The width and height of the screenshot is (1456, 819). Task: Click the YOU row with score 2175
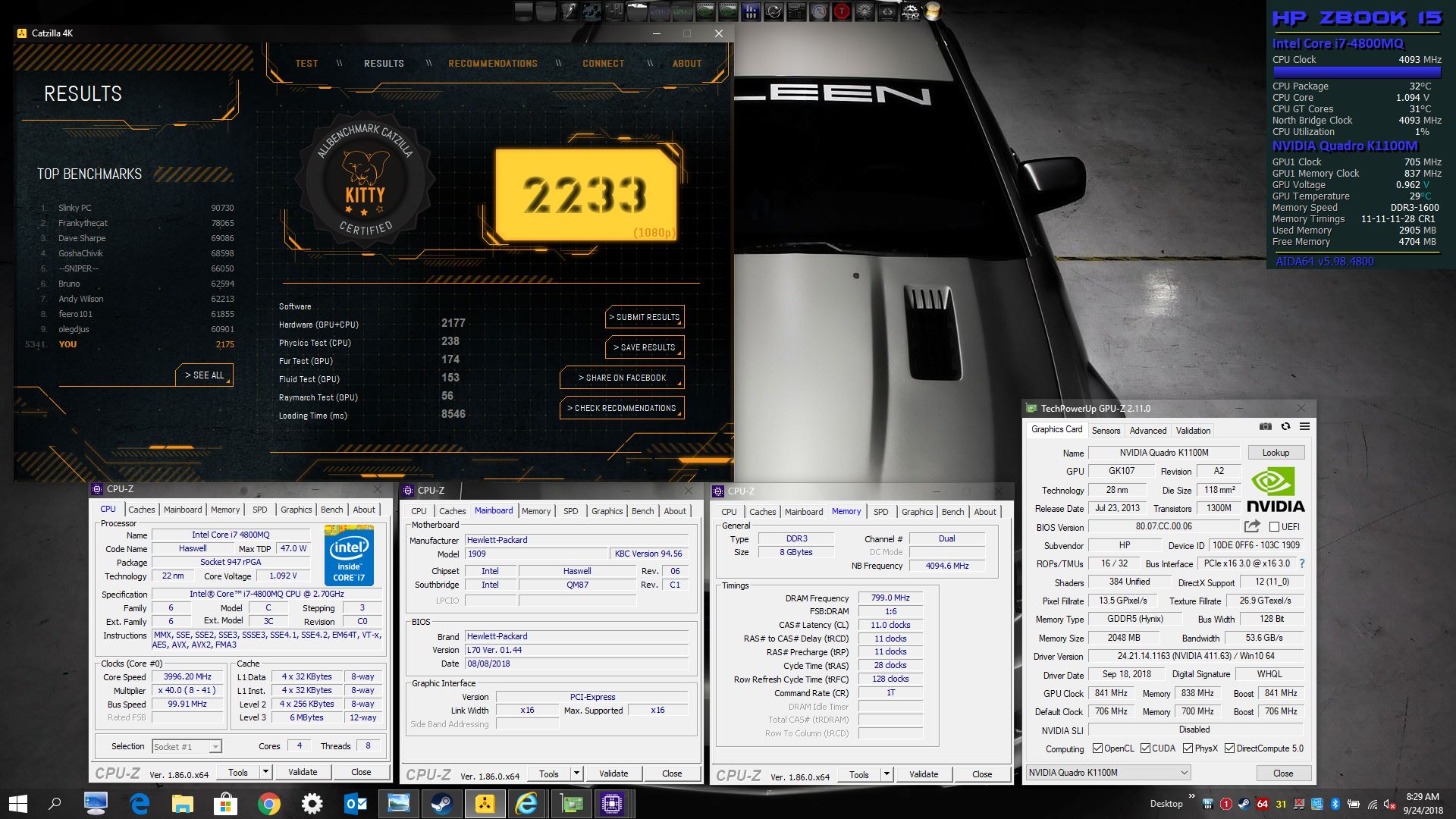point(130,344)
